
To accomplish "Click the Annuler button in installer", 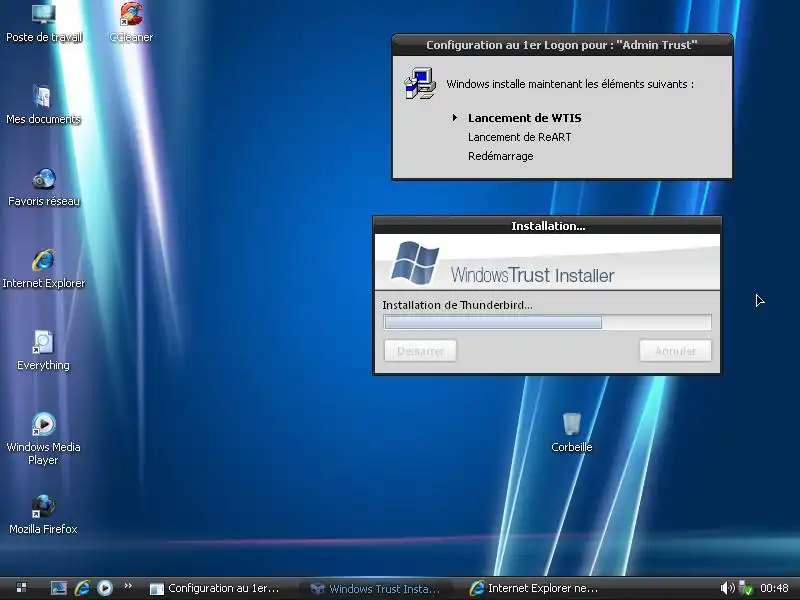I will coord(676,351).
